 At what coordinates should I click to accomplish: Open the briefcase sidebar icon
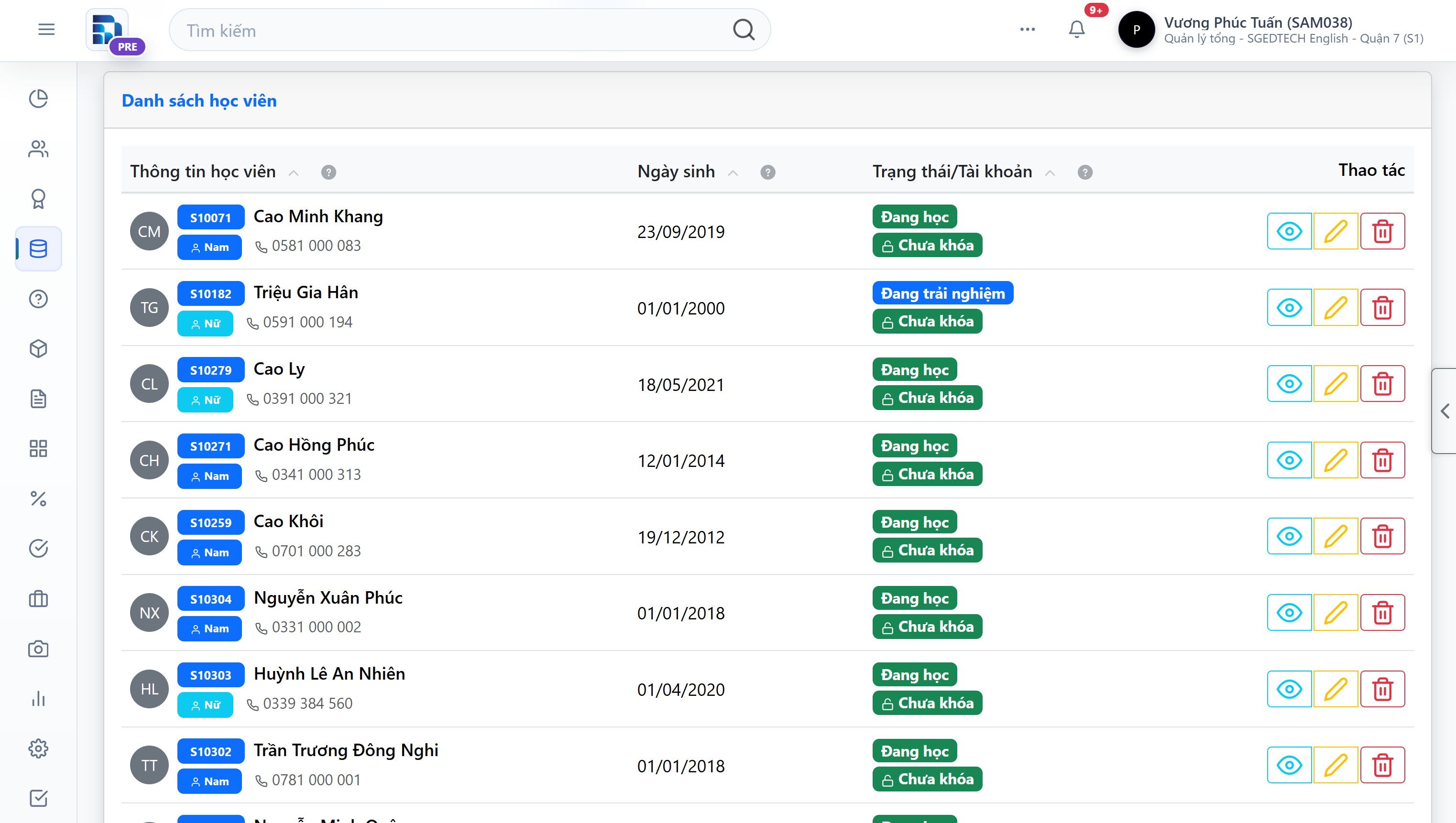[x=38, y=598]
